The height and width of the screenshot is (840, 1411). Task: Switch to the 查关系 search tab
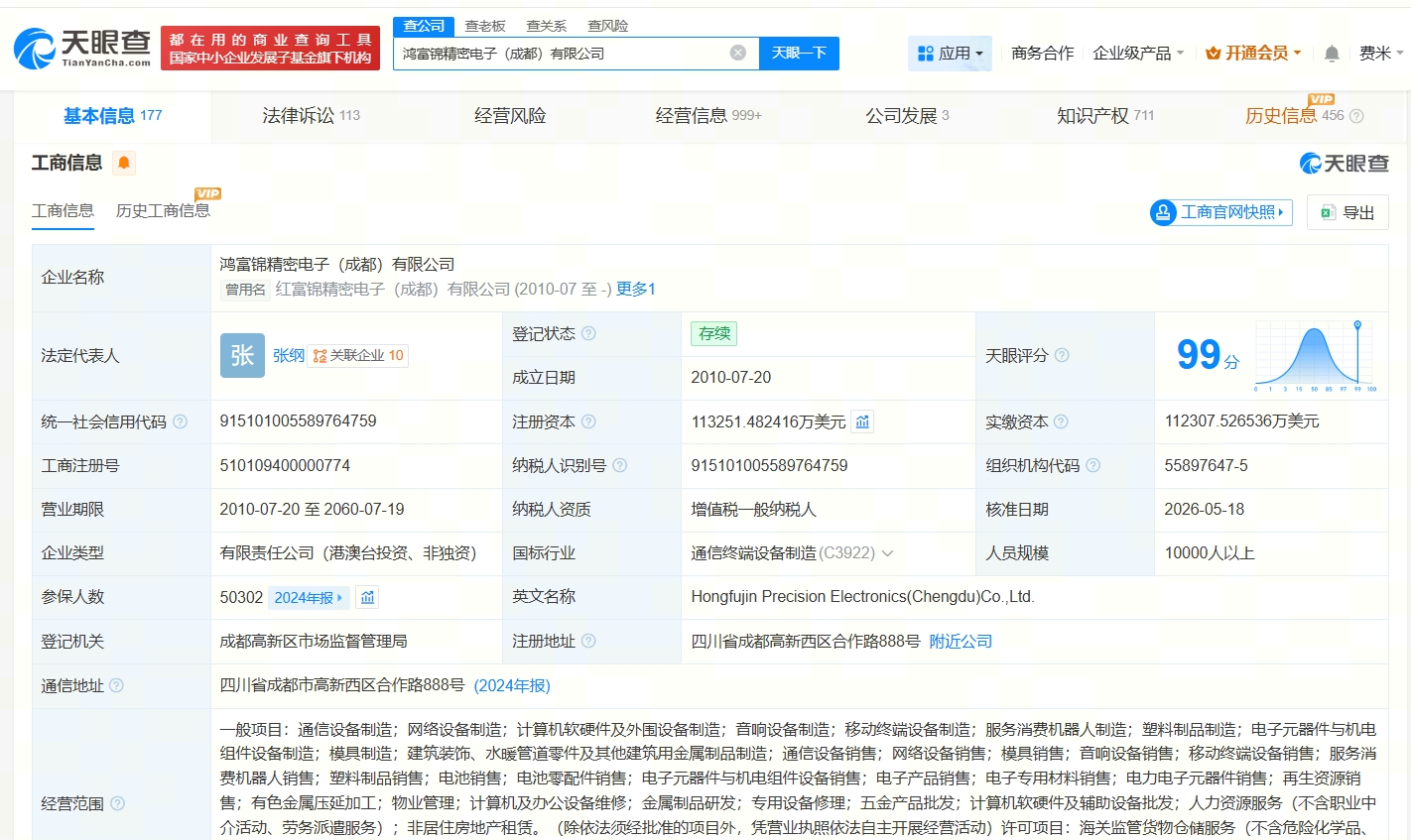[x=547, y=26]
